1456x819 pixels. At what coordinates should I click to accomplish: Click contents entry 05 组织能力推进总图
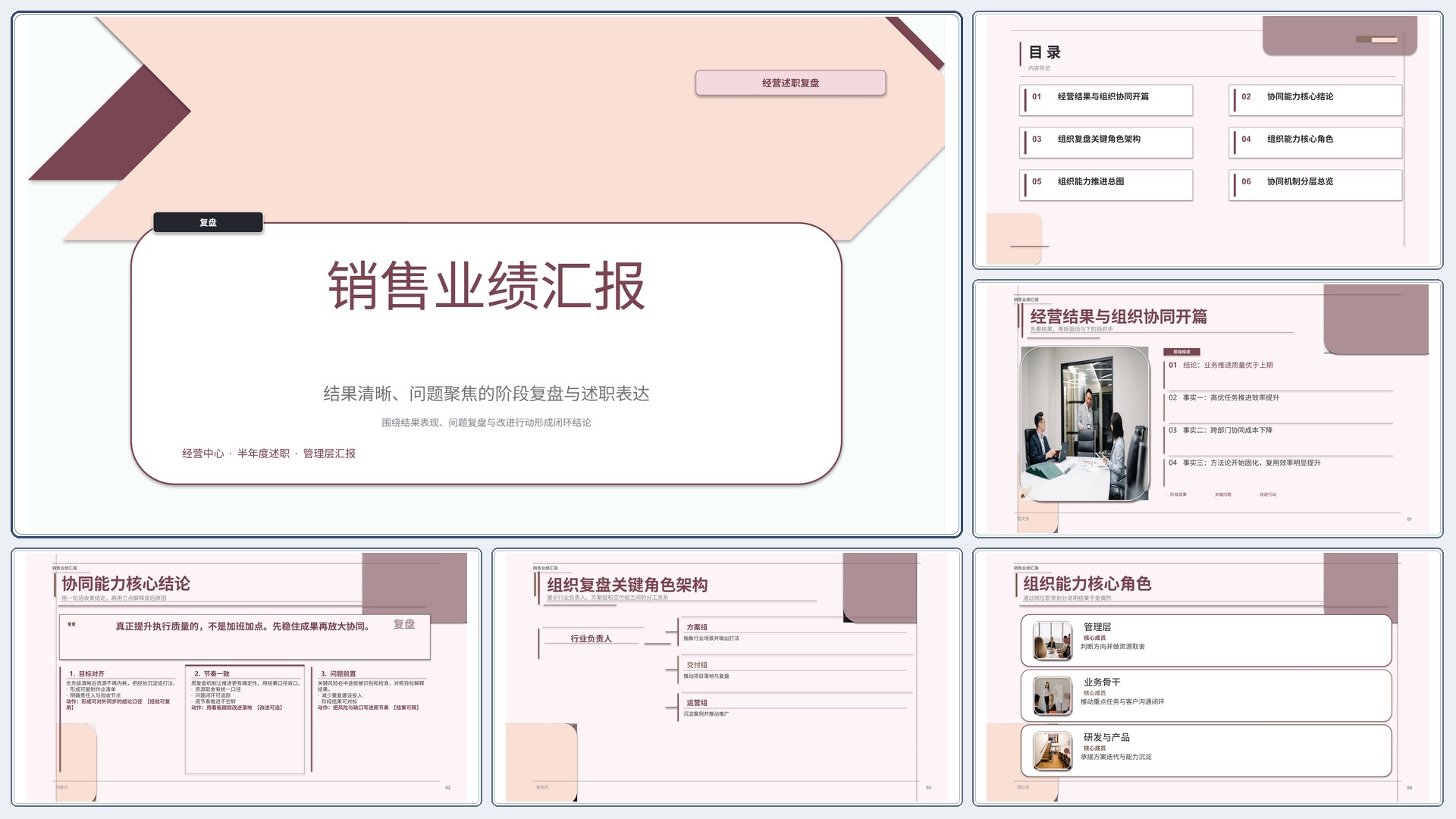[1106, 185]
